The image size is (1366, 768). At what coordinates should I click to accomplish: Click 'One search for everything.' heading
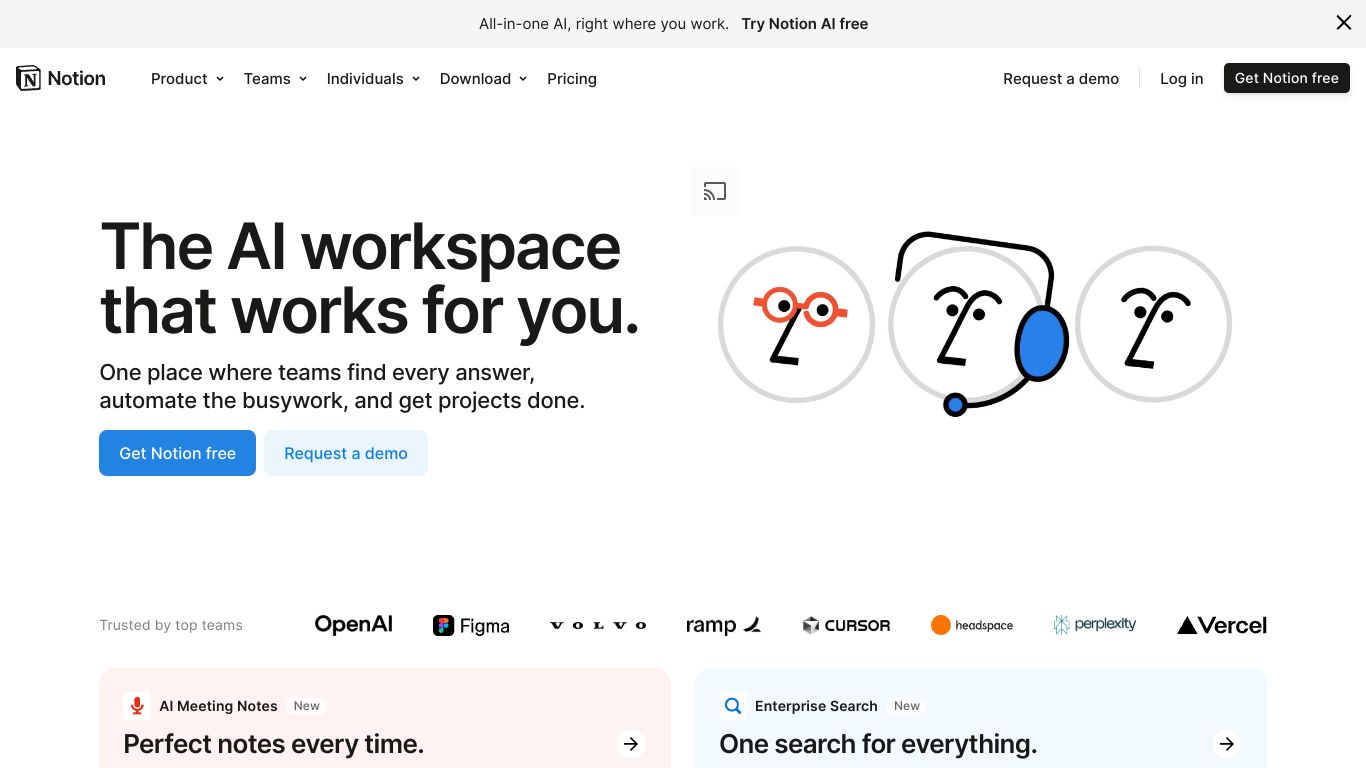click(x=878, y=744)
